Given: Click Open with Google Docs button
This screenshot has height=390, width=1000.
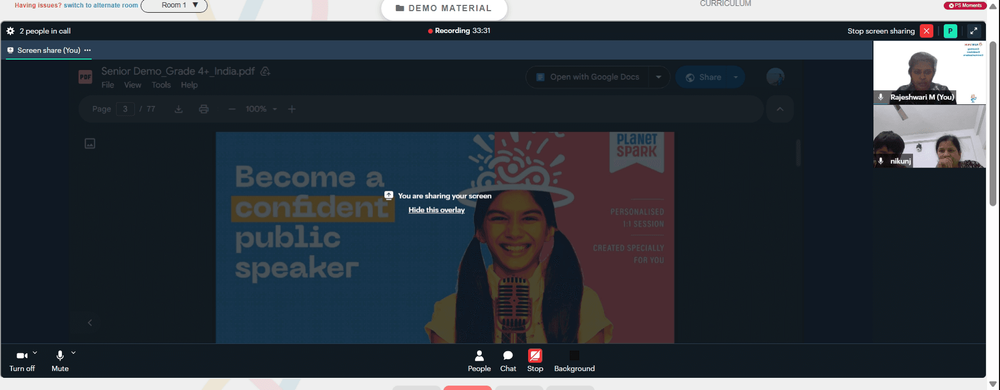Looking at the screenshot, I should pos(587,77).
